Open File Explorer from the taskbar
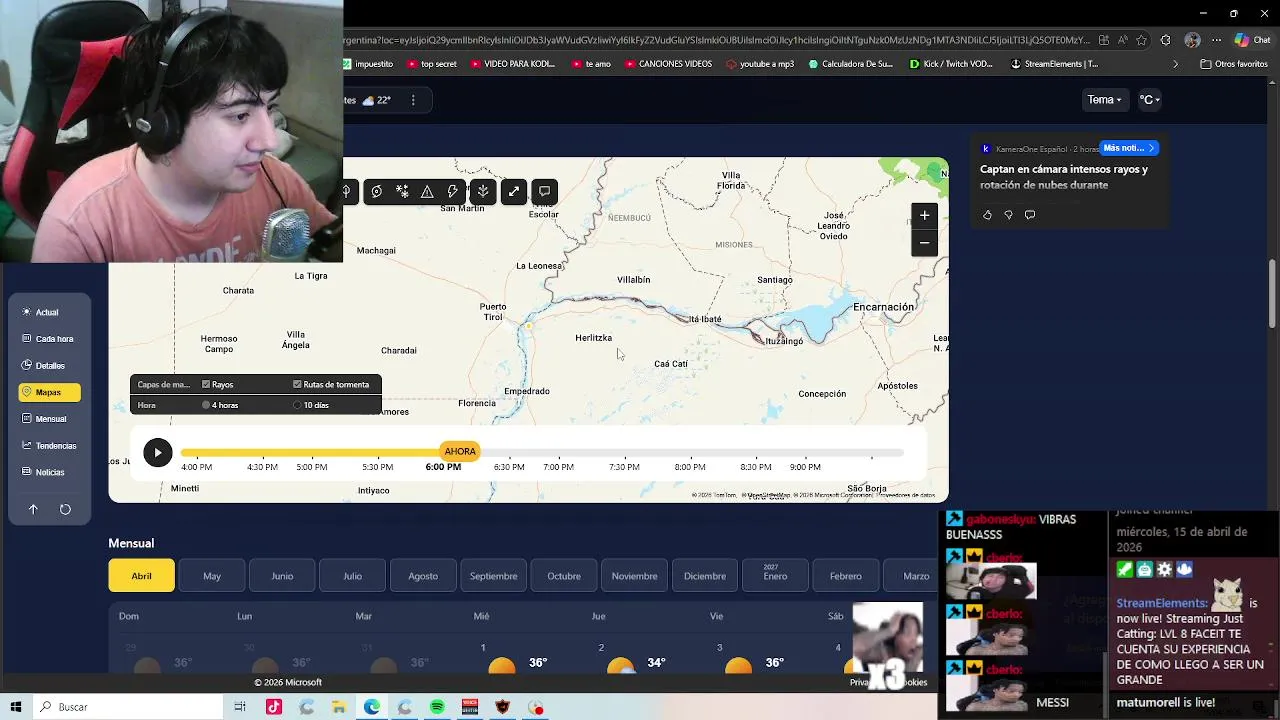 (339, 707)
